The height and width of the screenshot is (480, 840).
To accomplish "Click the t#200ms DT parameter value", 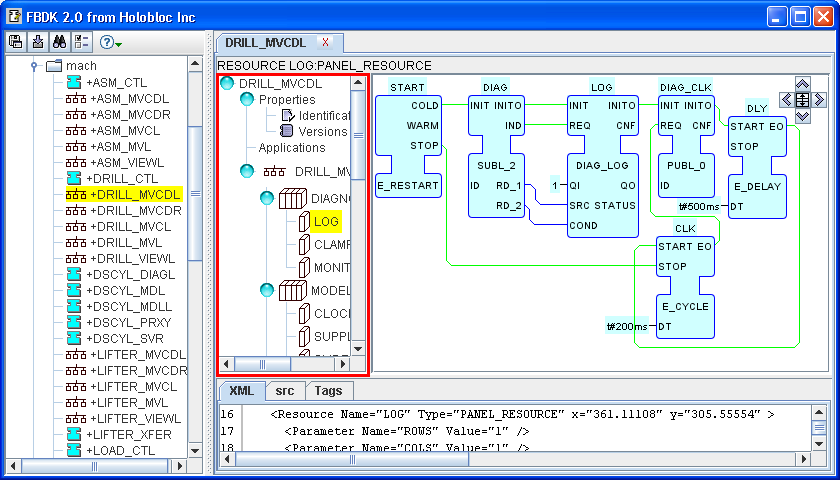I will coord(627,326).
